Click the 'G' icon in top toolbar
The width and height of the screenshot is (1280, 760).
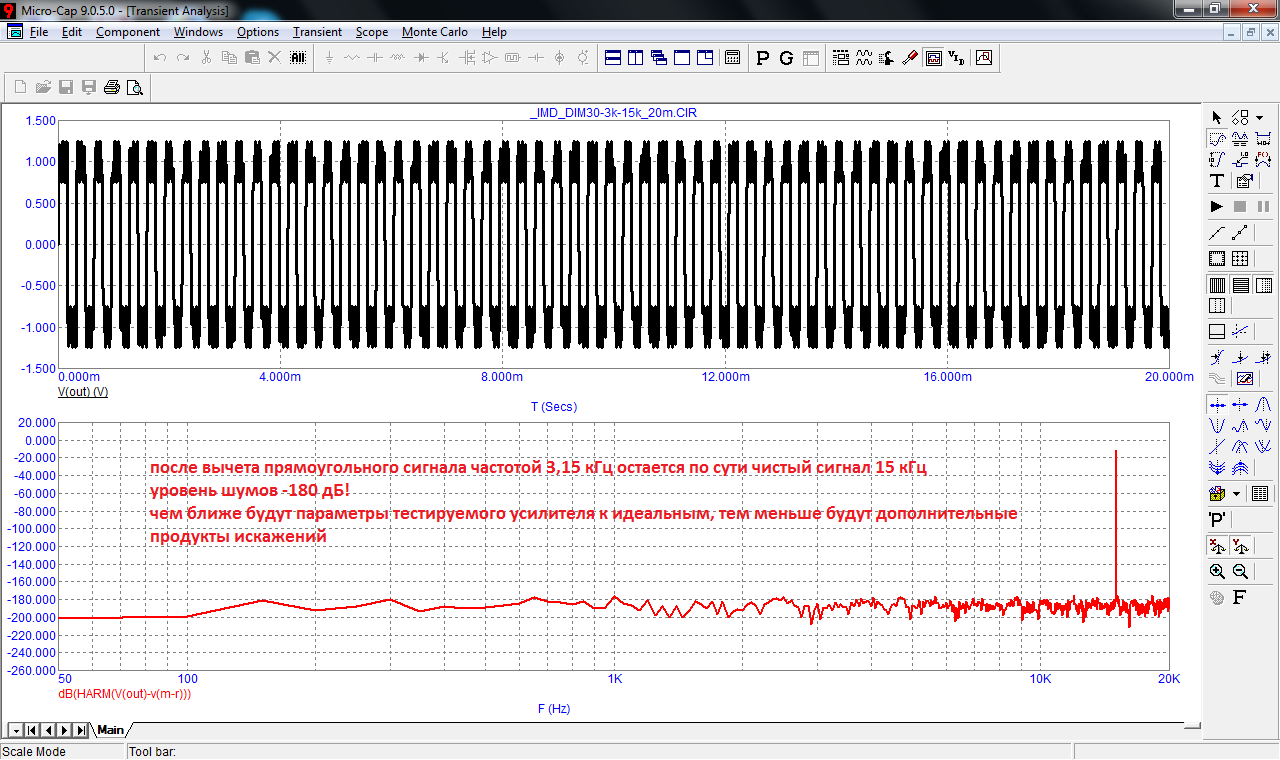(786, 58)
